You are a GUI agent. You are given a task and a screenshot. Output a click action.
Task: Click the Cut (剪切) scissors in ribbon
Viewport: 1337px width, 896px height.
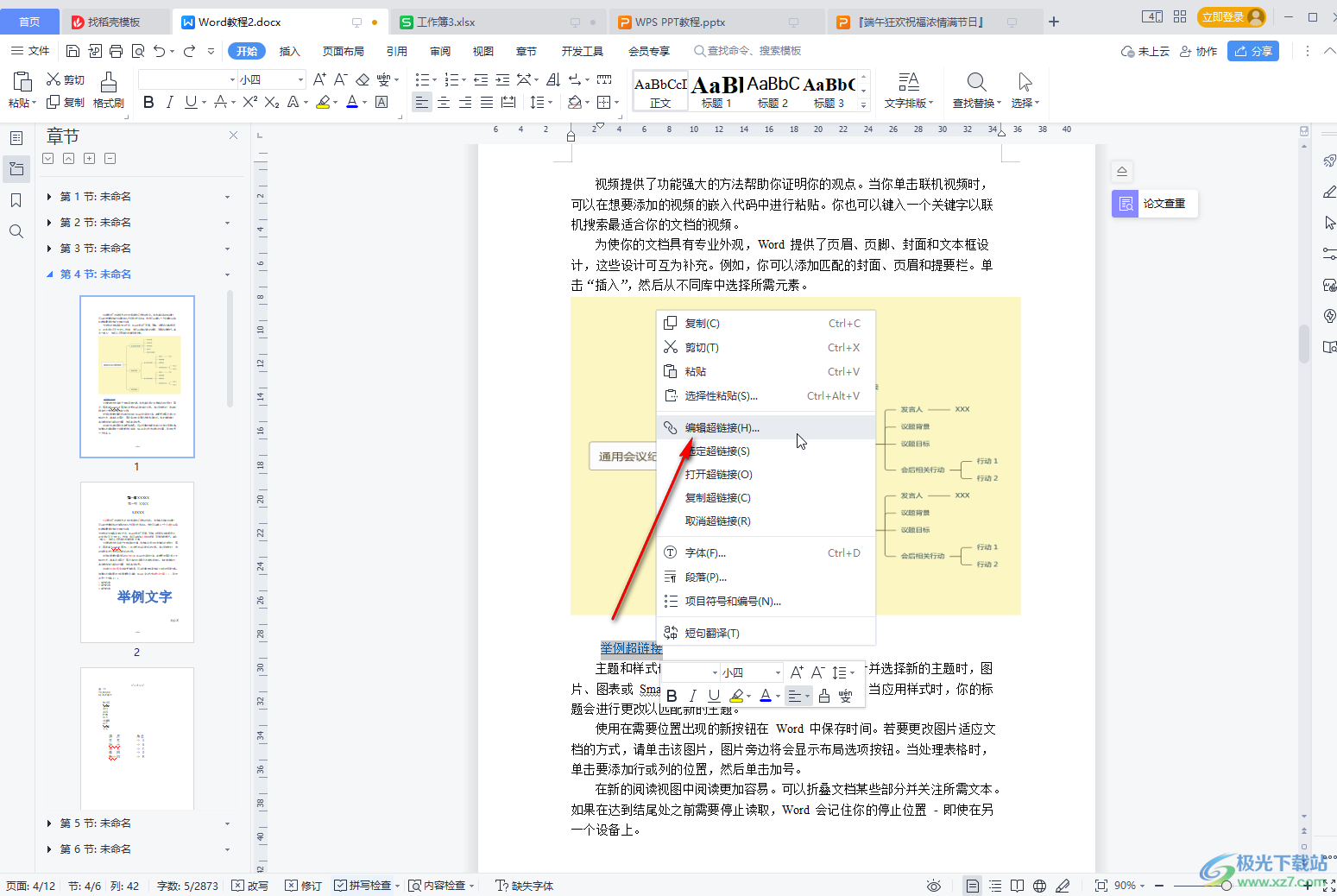pos(66,79)
